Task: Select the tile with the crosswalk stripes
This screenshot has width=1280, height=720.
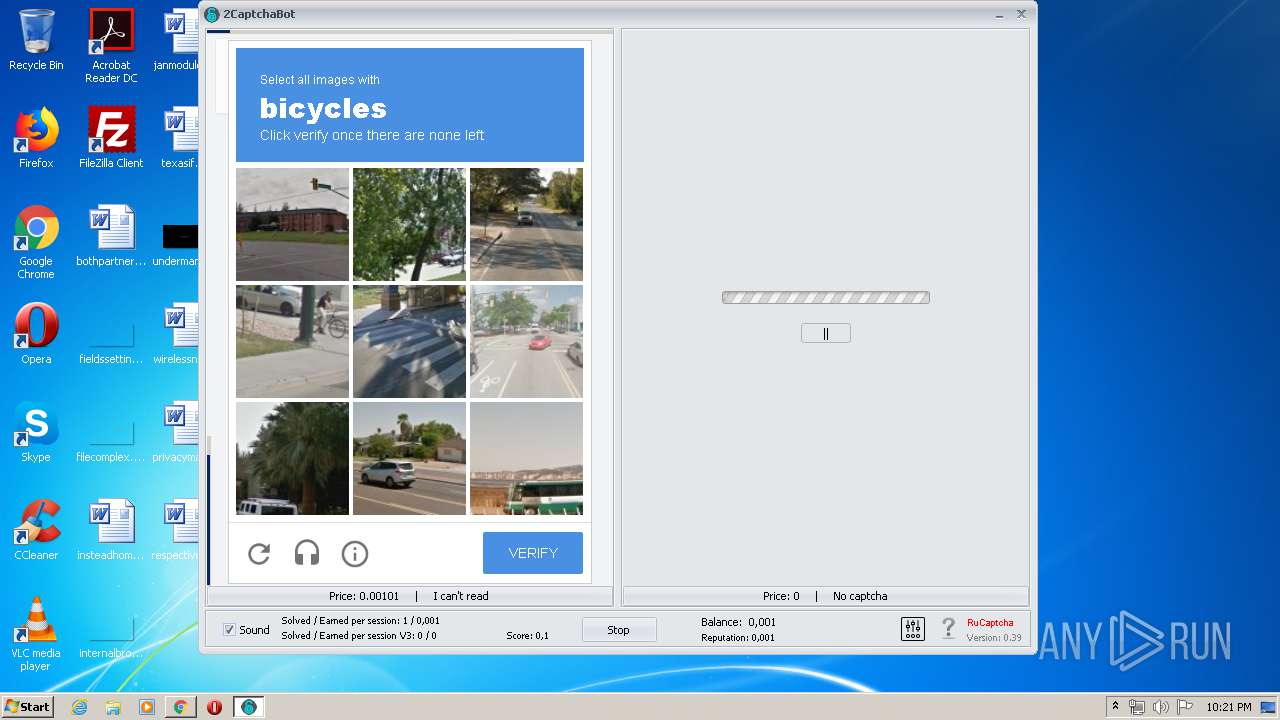Action: tap(410, 341)
